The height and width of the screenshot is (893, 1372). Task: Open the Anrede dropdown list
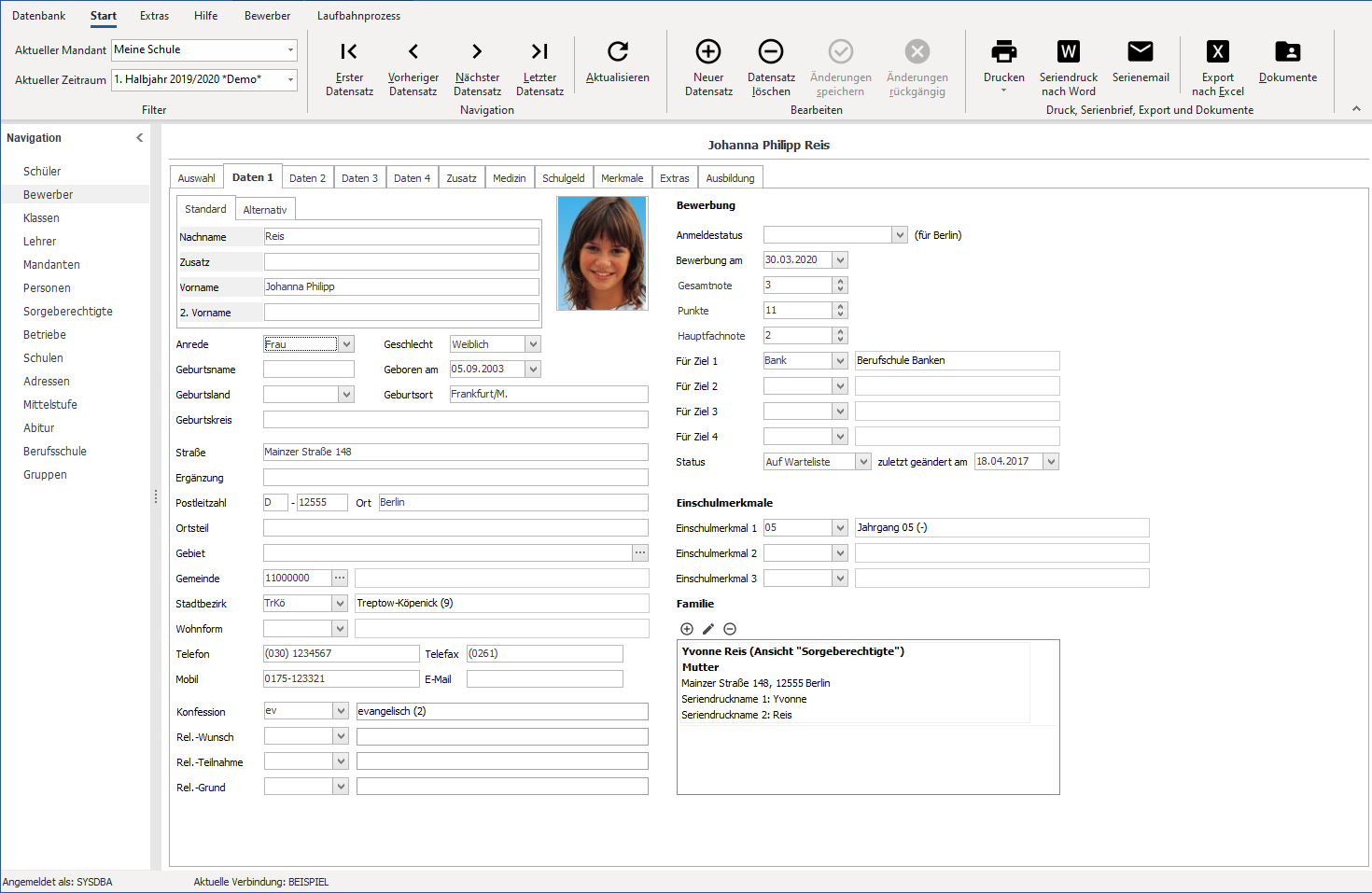(x=346, y=344)
